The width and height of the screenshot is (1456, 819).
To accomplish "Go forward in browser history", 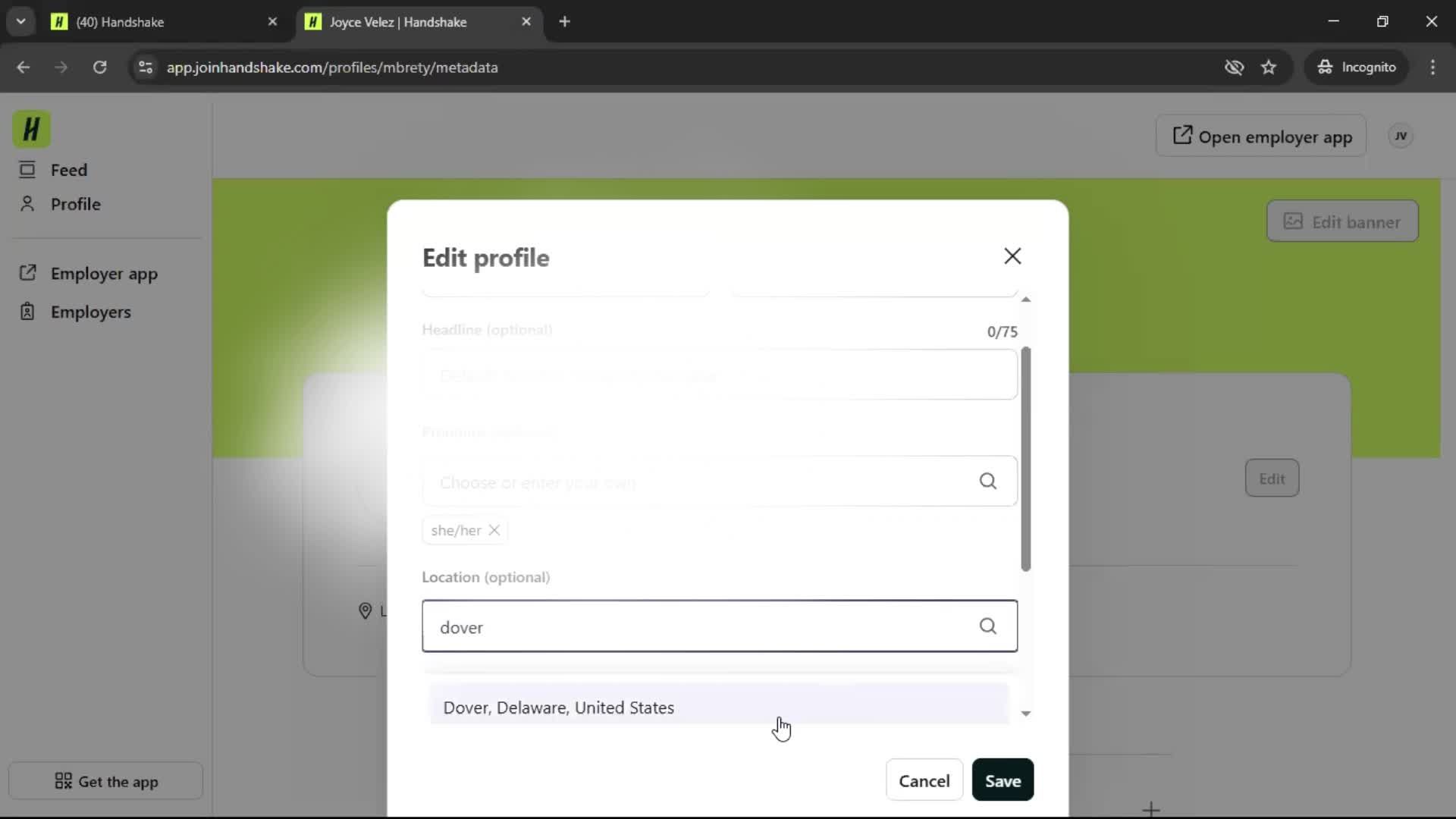I will pyautogui.click(x=61, y=67).
